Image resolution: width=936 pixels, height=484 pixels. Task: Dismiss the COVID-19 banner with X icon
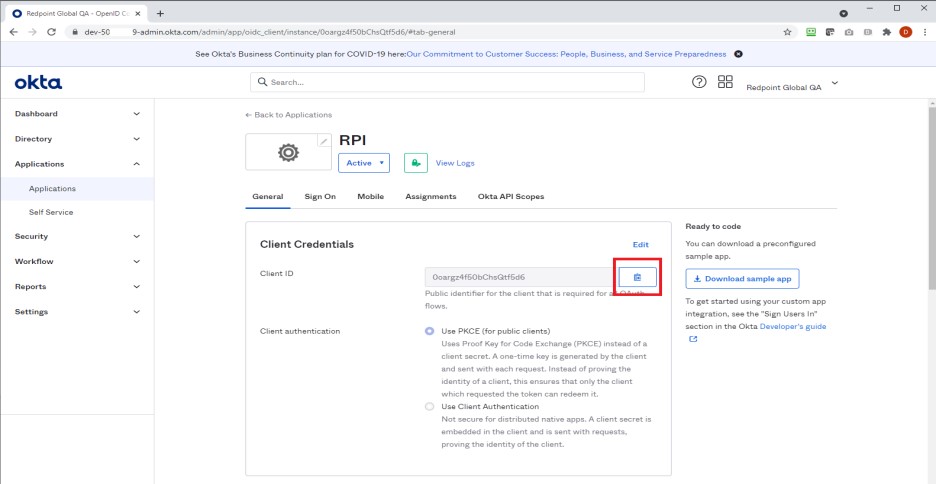[738, 53]
